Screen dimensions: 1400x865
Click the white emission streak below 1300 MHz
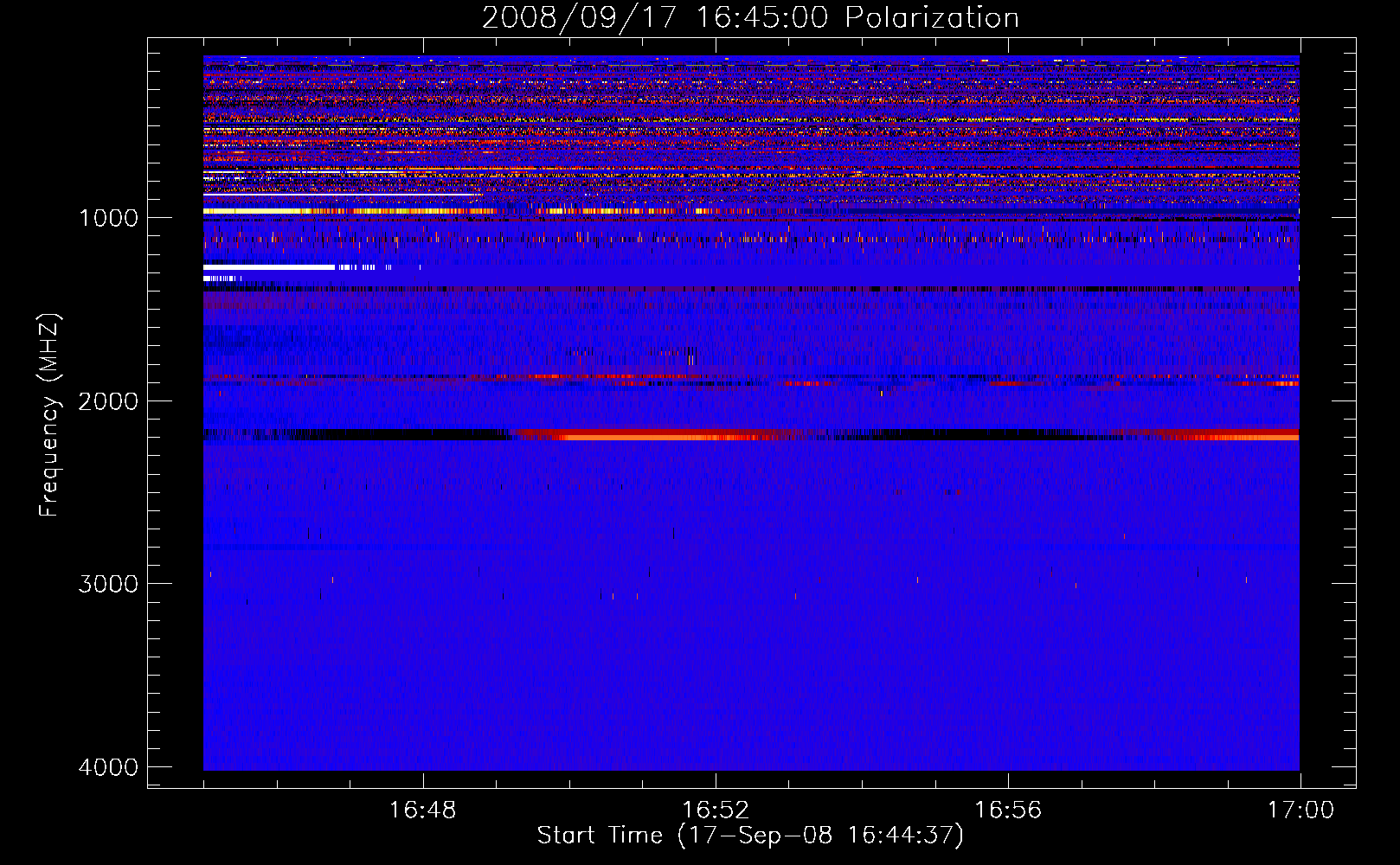[x=269, y=267]
